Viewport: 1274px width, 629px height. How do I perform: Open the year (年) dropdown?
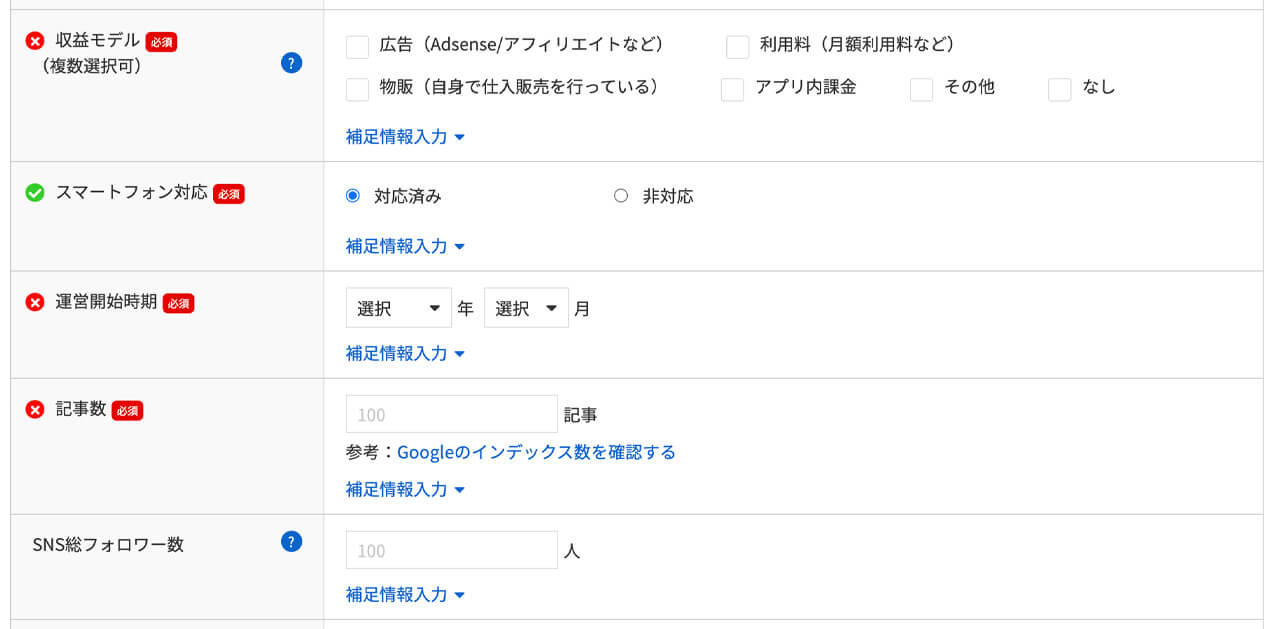(x=398, y=309)
